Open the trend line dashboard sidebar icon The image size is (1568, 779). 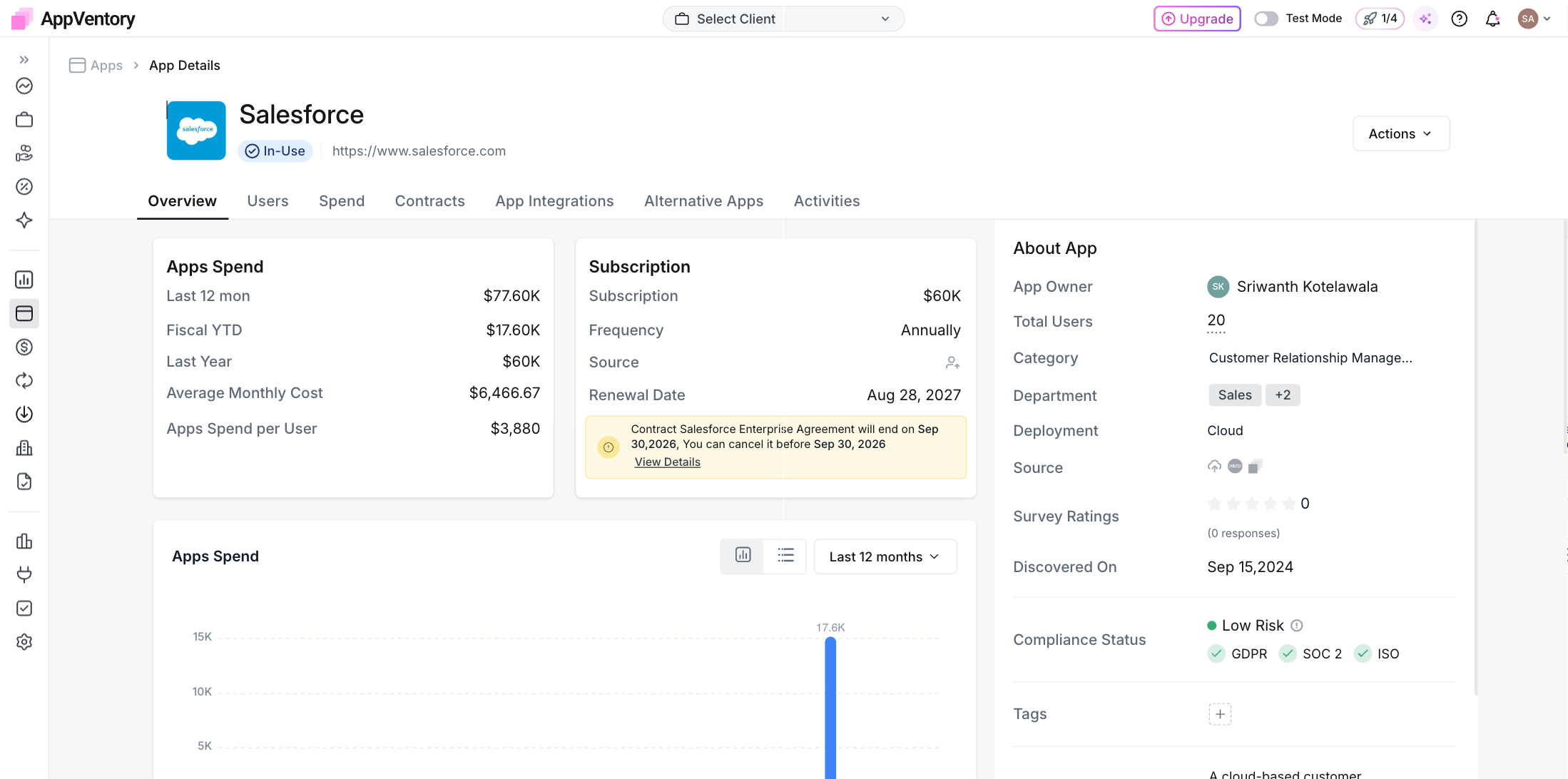pyautogui.click(x=24, y=86)
